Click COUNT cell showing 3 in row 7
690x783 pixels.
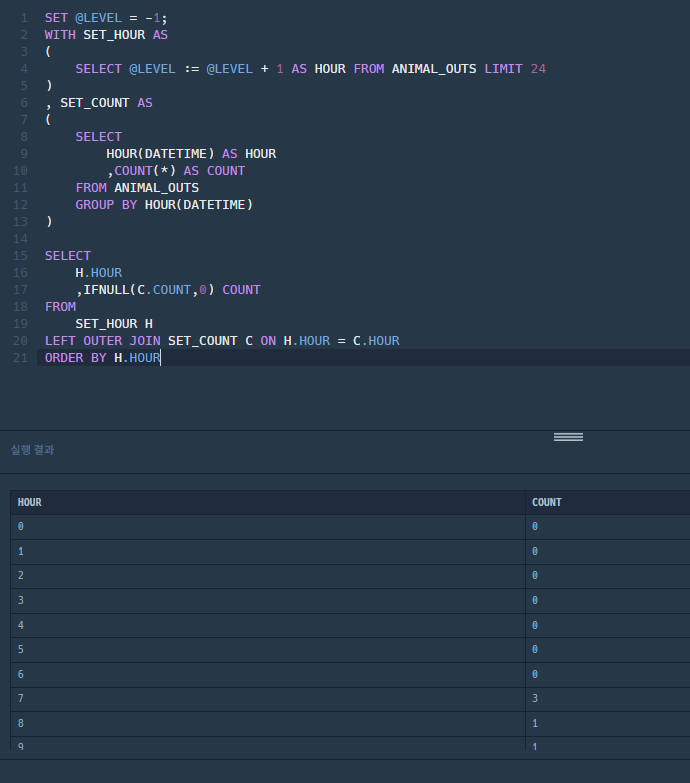608,699
